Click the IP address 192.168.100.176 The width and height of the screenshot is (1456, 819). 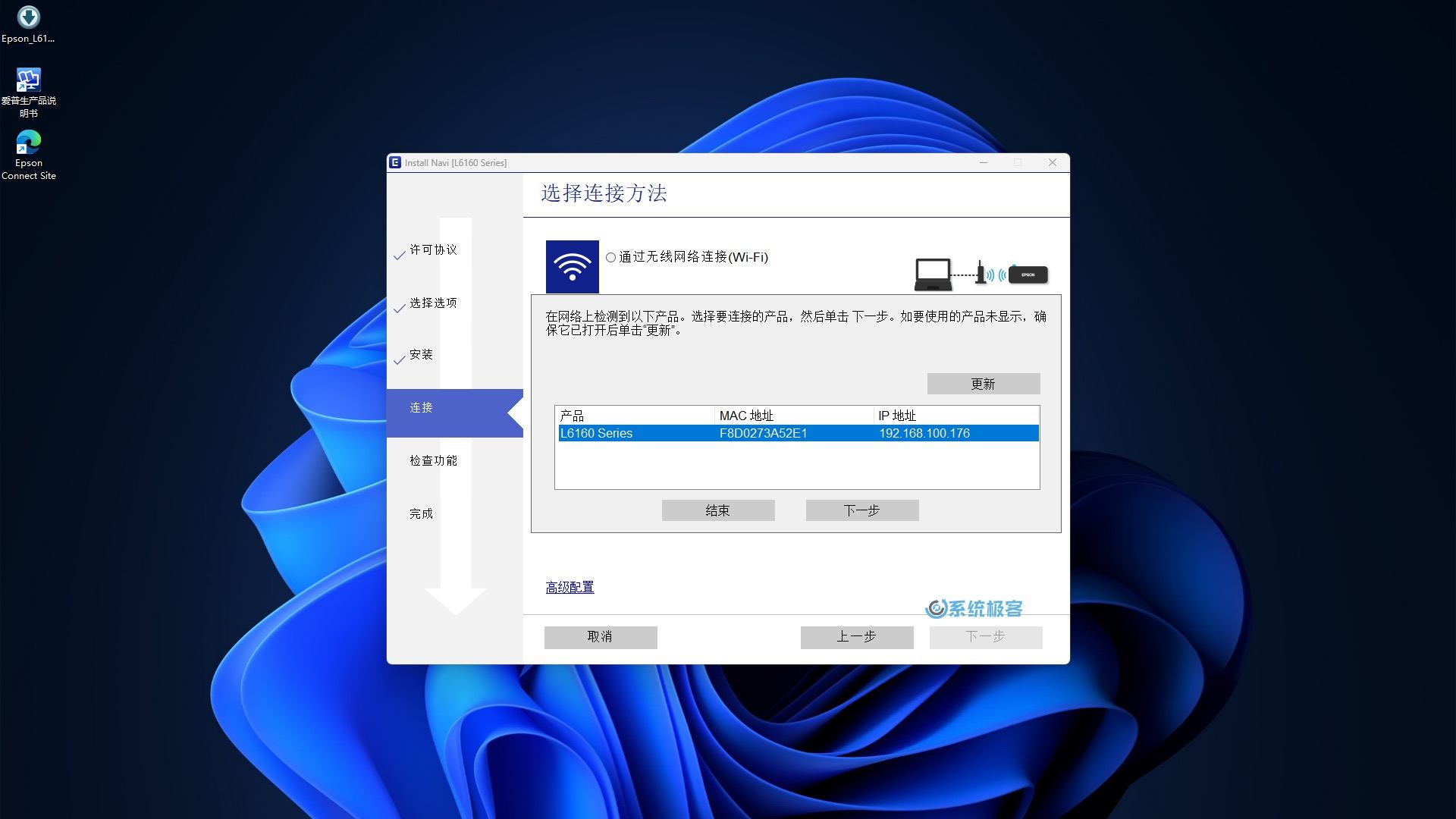[x=924, y=433]
